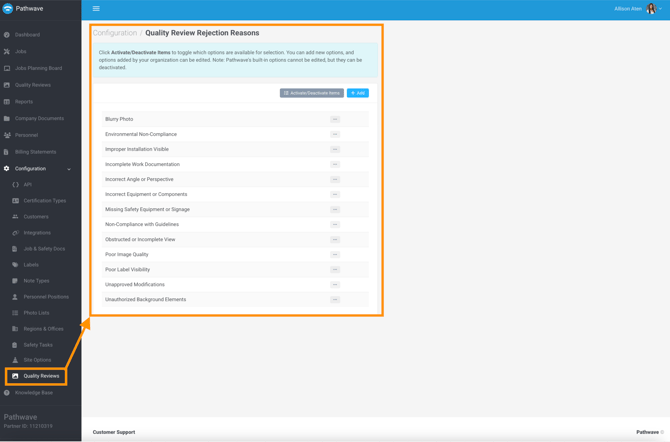Open Allison Aten user avatar
This screenshot has width=670, height=442.
pyautogui.click(x=651, y=9)
